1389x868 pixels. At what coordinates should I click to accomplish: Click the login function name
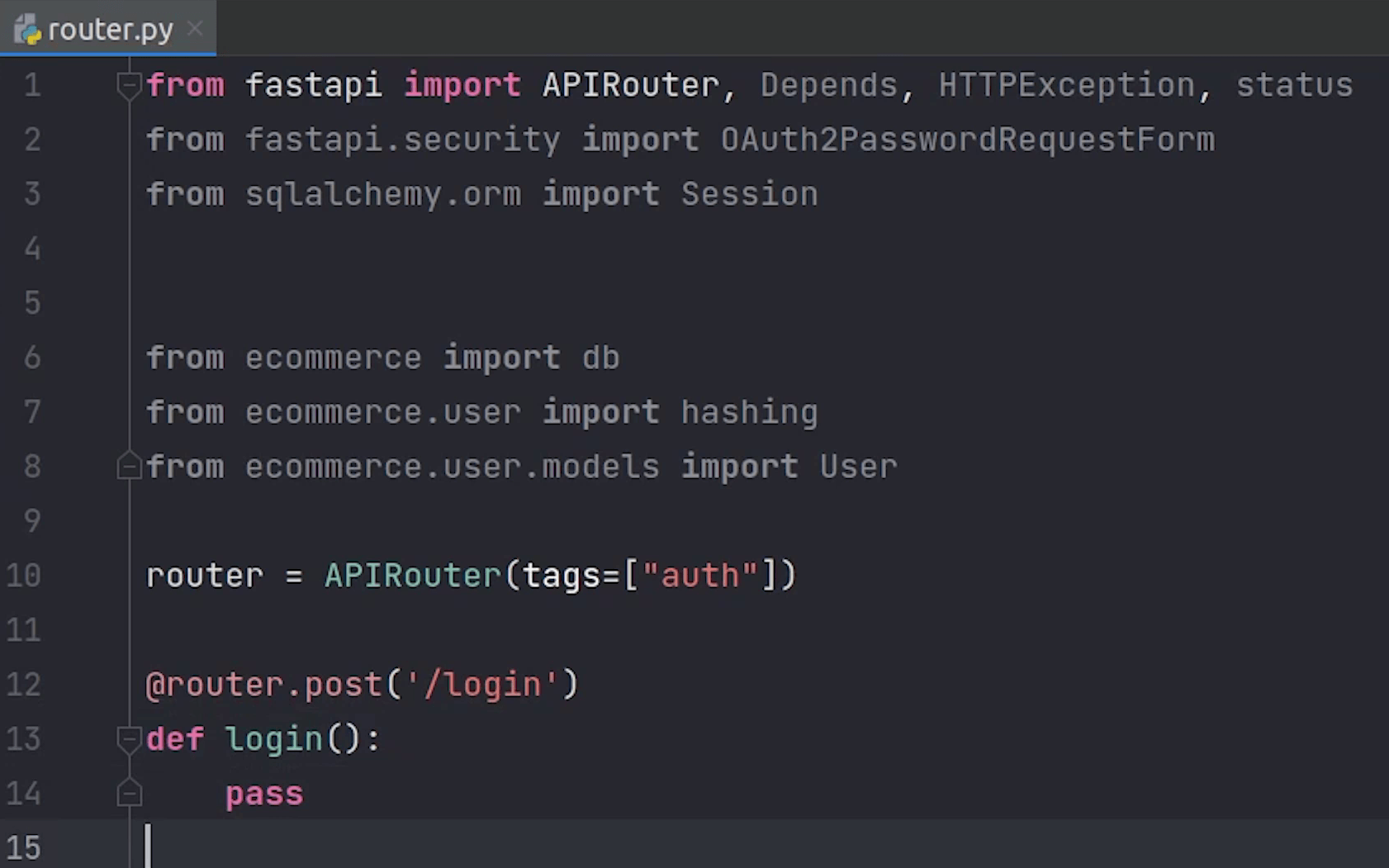[273, 739]
